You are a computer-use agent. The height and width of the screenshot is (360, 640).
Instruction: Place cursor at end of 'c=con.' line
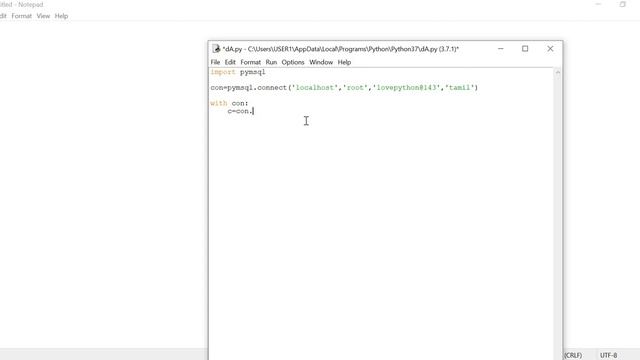point(253,111)
